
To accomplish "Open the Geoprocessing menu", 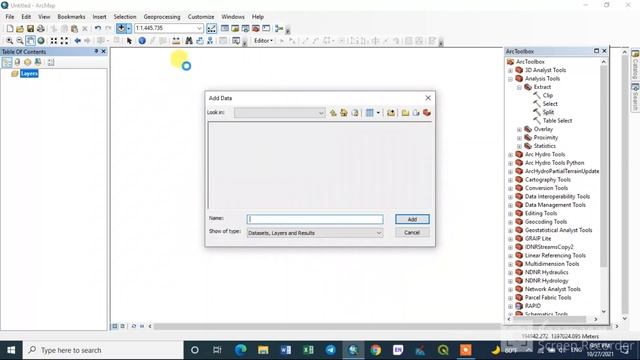I will pyautogui.click(x=162, y=17).
